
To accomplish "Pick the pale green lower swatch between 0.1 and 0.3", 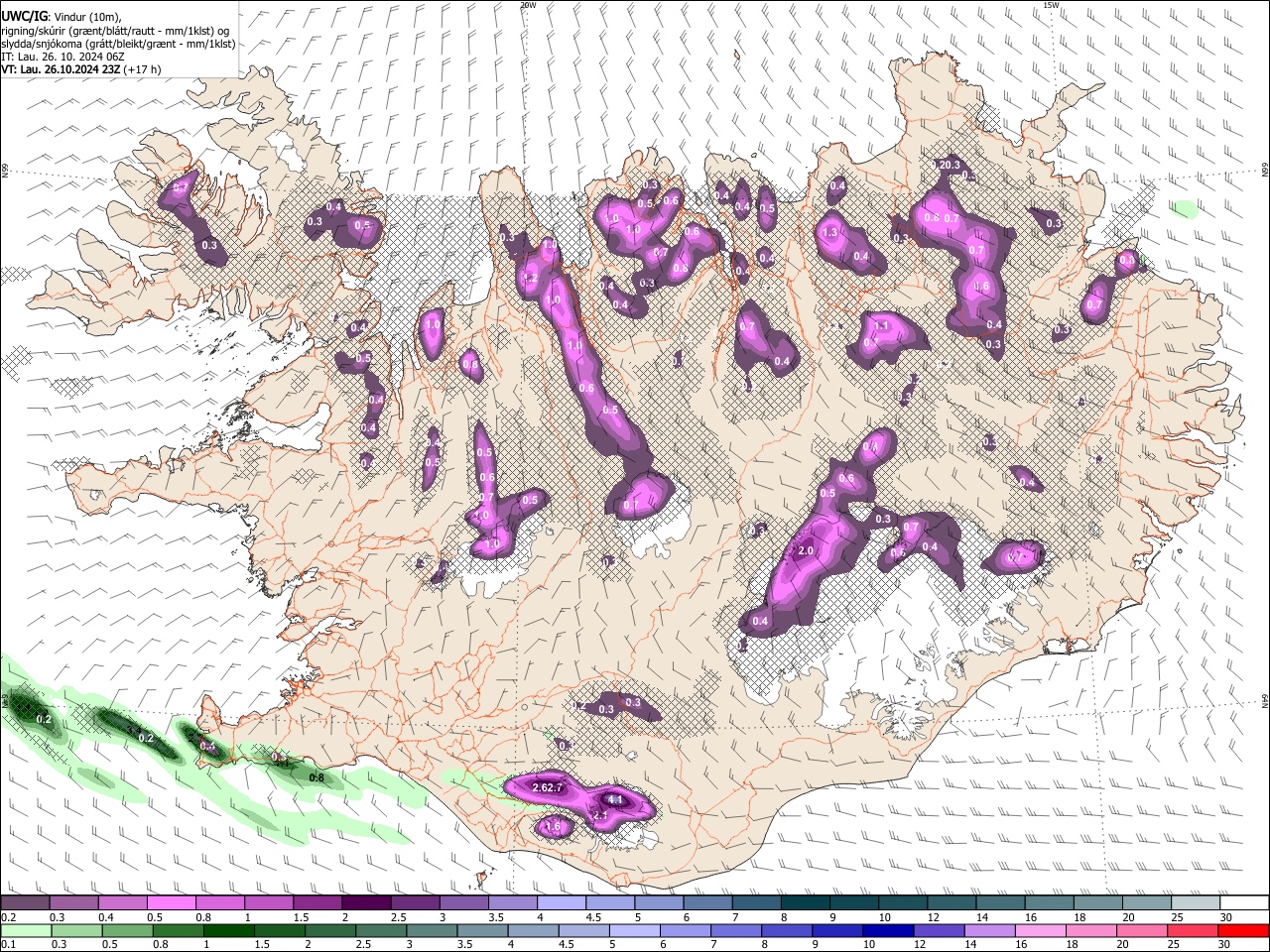I will point(25,931).
